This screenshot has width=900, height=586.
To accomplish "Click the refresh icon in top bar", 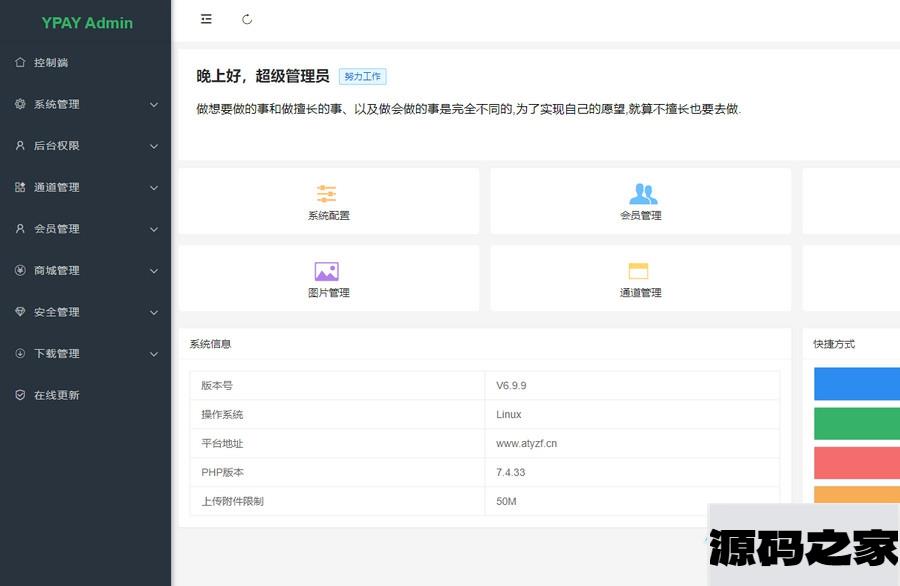I will pos(247,20).
